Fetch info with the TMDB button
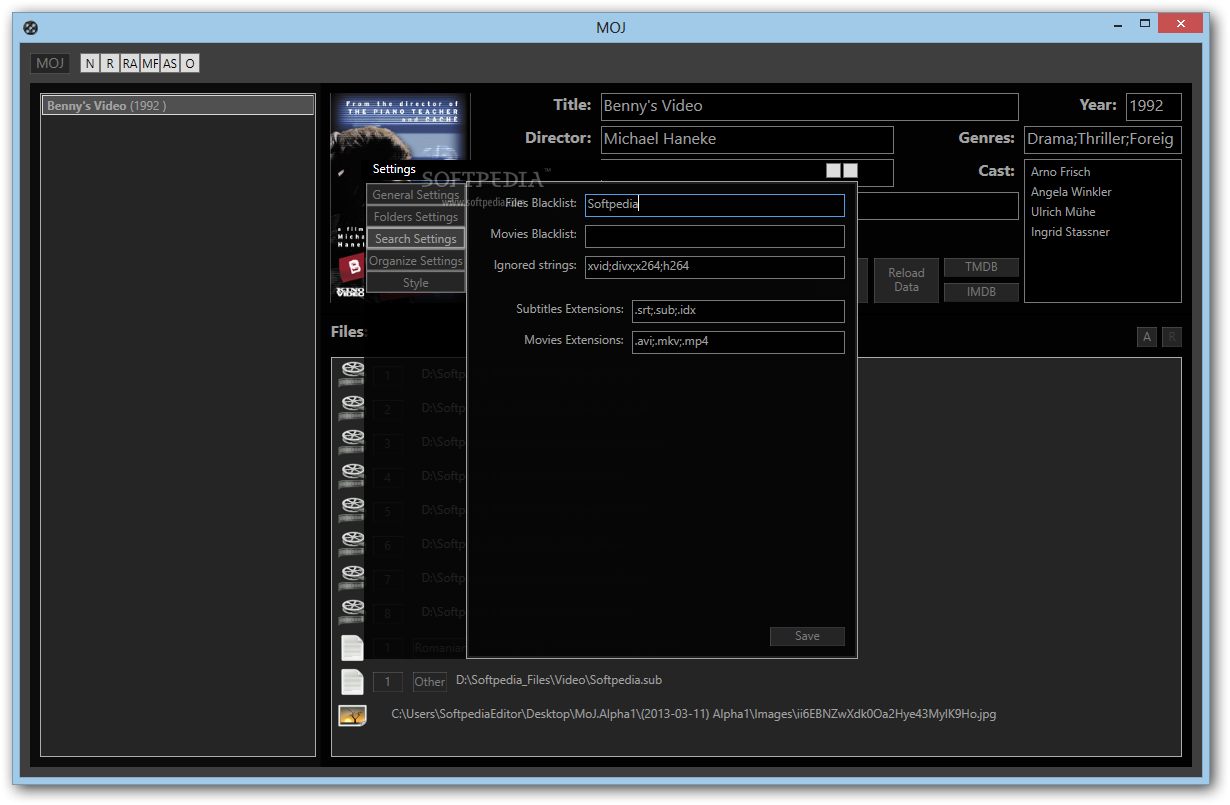The height and width of the screenshot is (805, 1230). coord(982,267)
